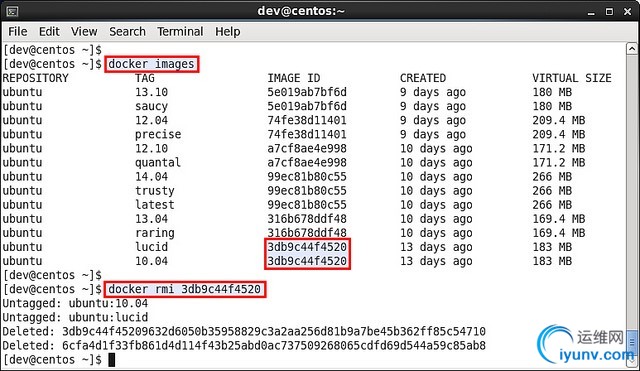
Task: Click '9 days ago' in 13.10 row
Action: coord(433,92)
